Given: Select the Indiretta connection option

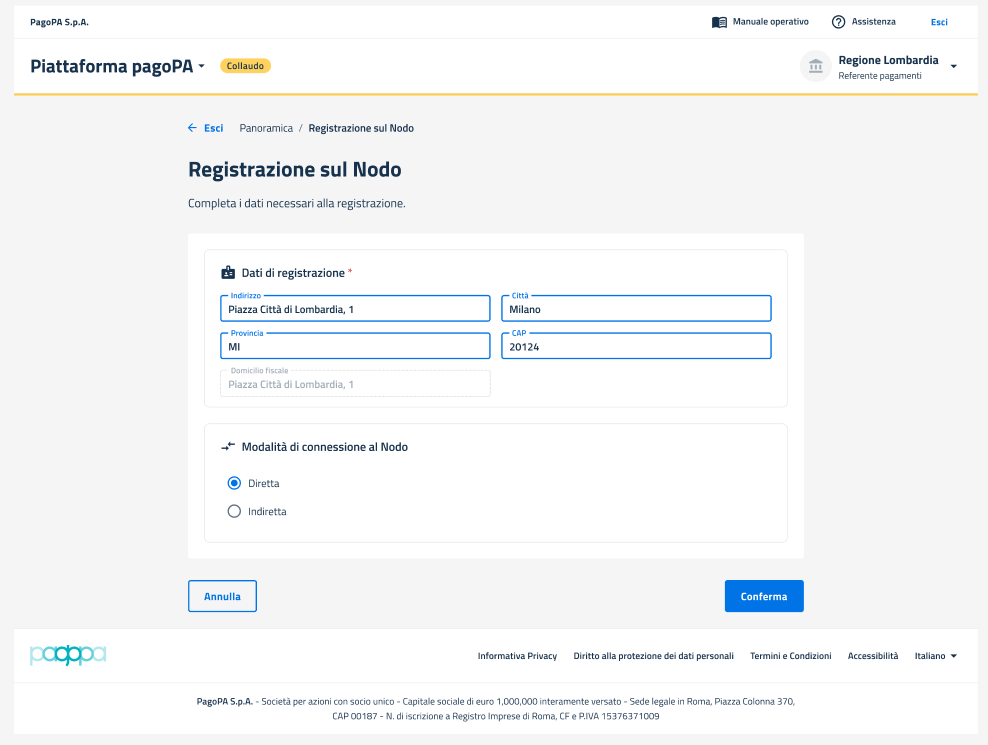Looking at the screenshot, I should pos(235,511).
